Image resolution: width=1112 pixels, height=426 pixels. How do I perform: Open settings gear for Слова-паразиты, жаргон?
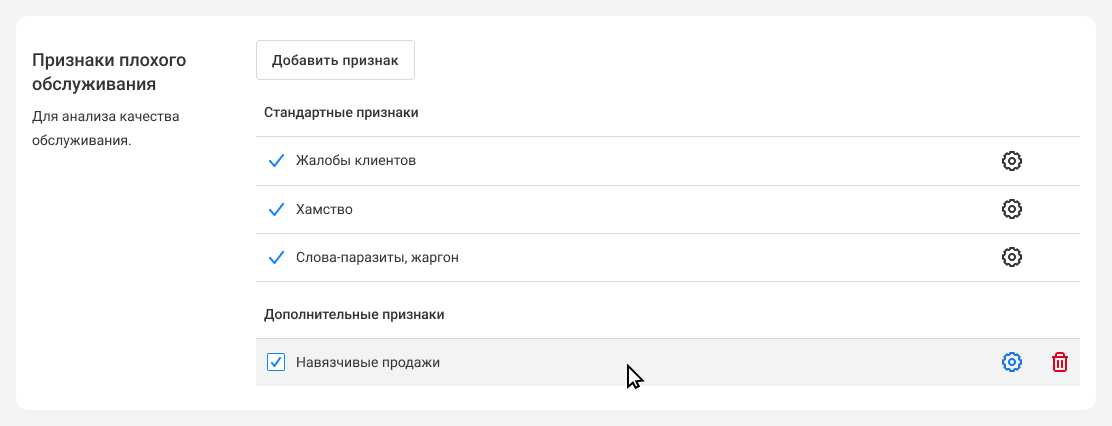(x=1011, y=257)
